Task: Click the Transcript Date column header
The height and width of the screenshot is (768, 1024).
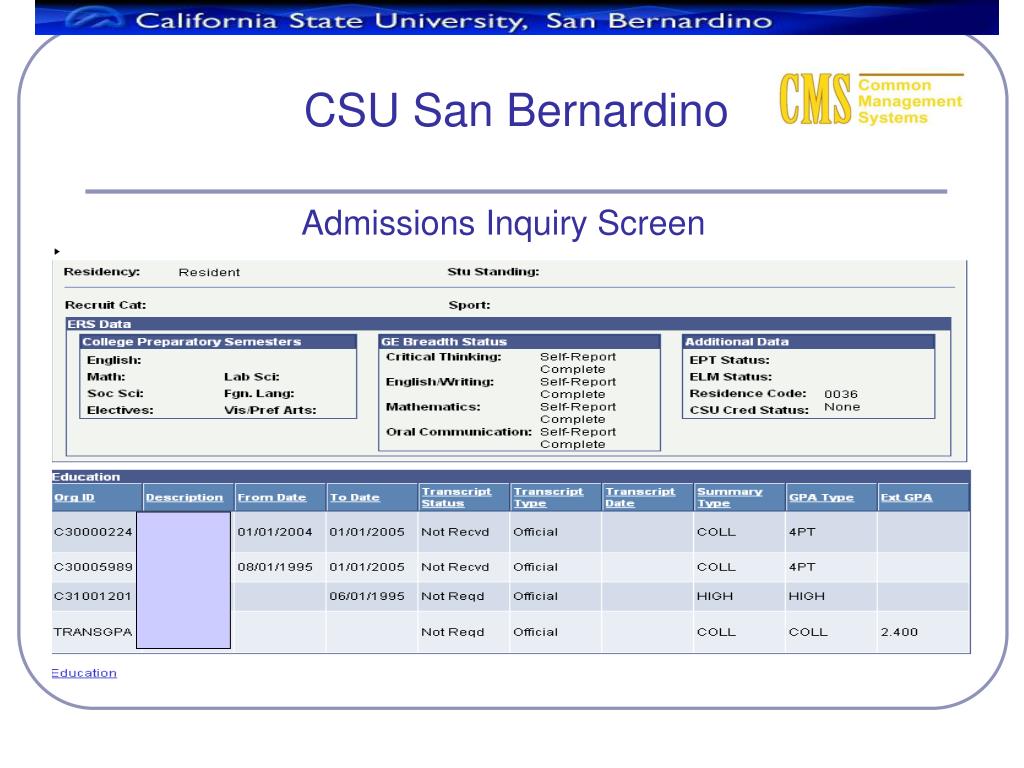Action: coord(640,497)
